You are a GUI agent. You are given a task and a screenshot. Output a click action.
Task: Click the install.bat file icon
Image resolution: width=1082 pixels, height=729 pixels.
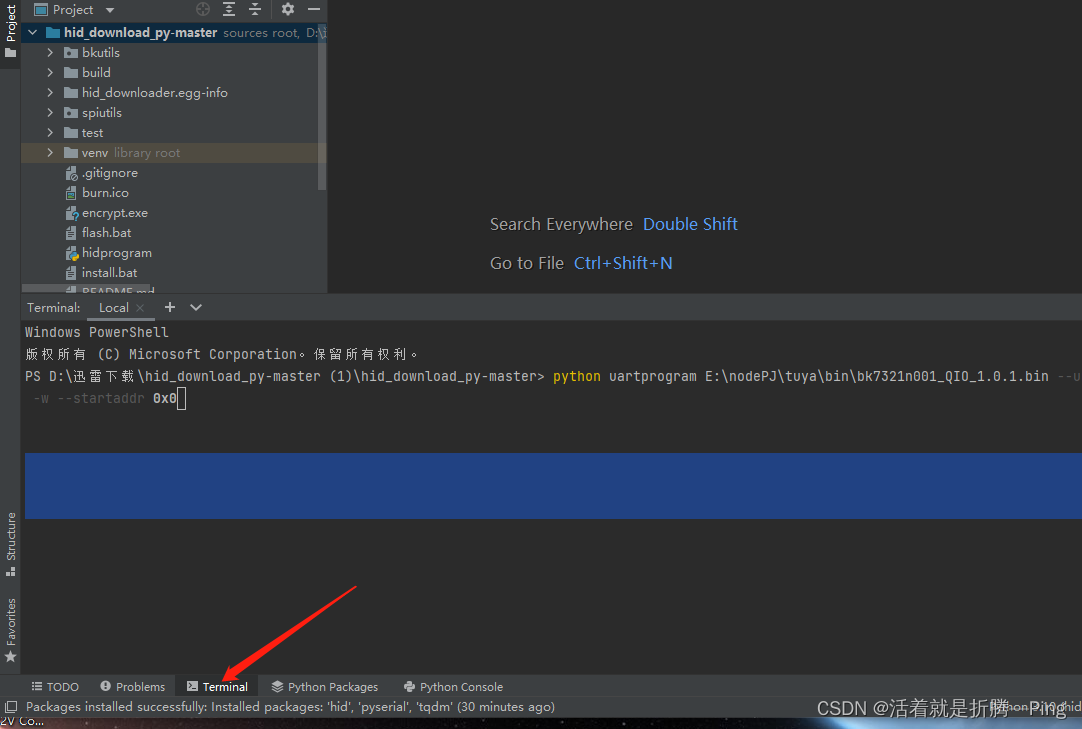point(71,273)
